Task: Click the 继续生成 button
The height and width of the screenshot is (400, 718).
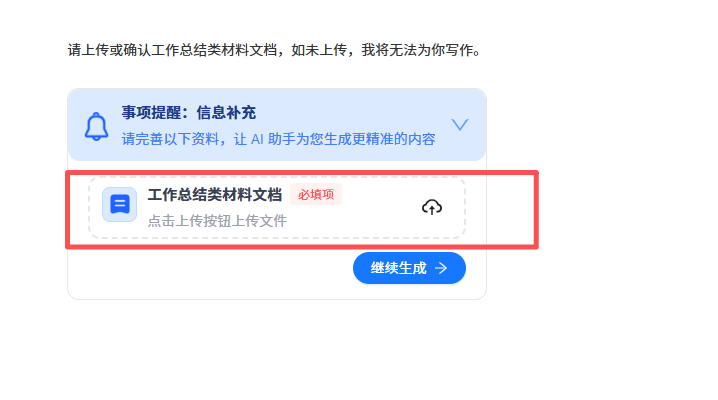Action: coord(409,268)
